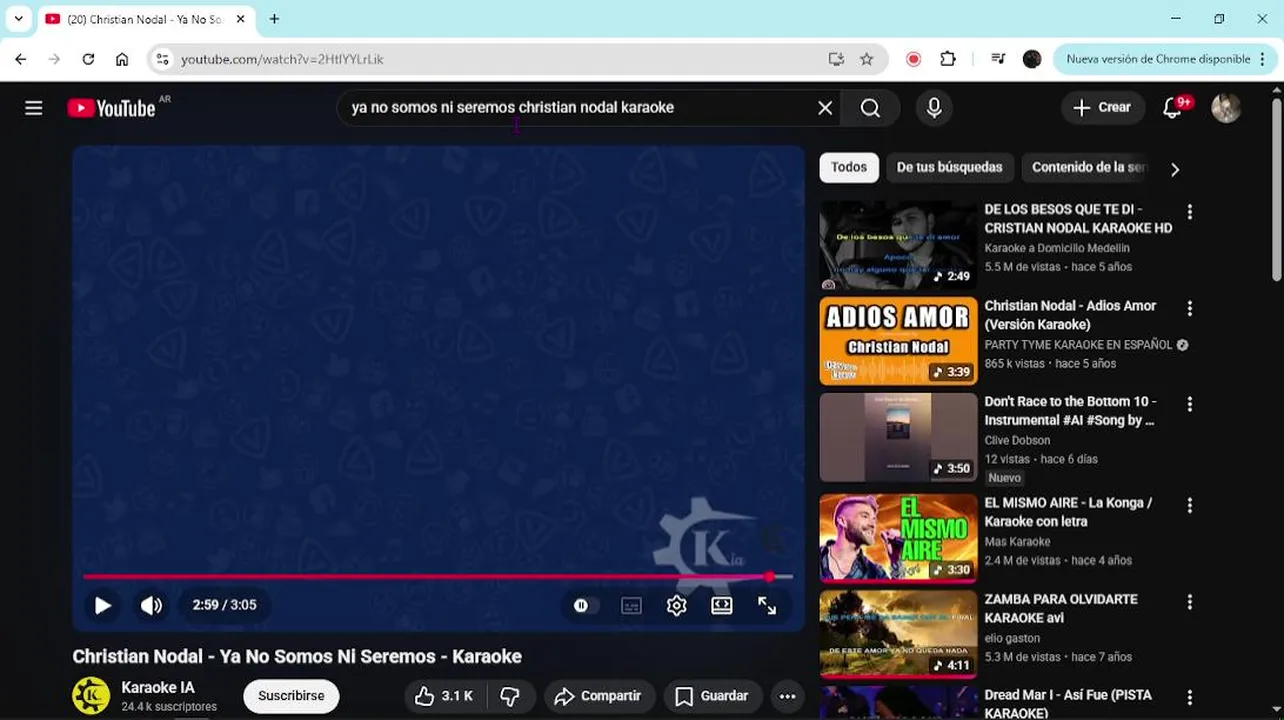Screen dimensions: 1284x720
Task: Open options for Zamba Para Olvidarte video
Action: pos(1189,602)
